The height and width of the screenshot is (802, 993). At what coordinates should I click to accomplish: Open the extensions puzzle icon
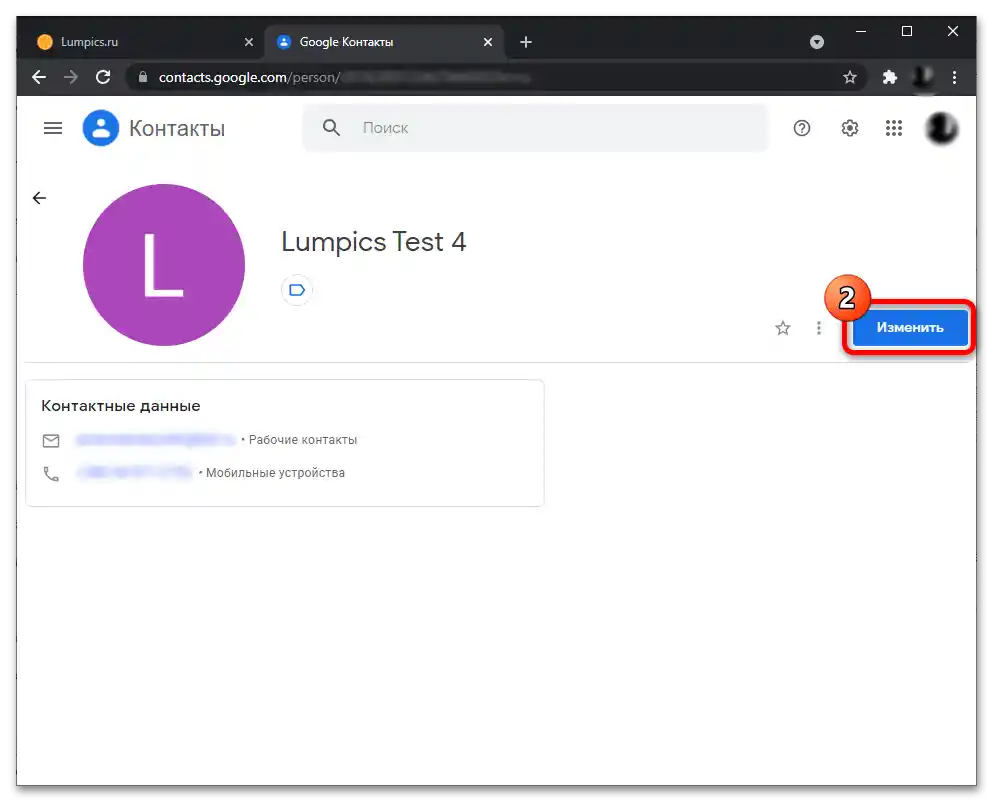pos(890,77)
